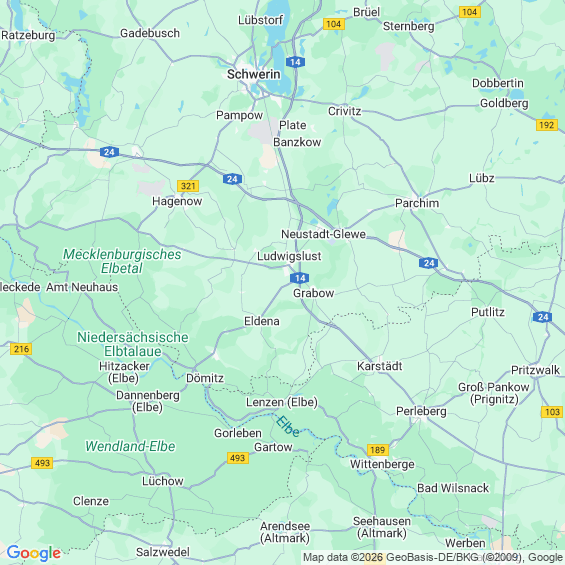565x565 pixels.
Task: Click the Hagenow town label
Action: click(x=177, y=201)
